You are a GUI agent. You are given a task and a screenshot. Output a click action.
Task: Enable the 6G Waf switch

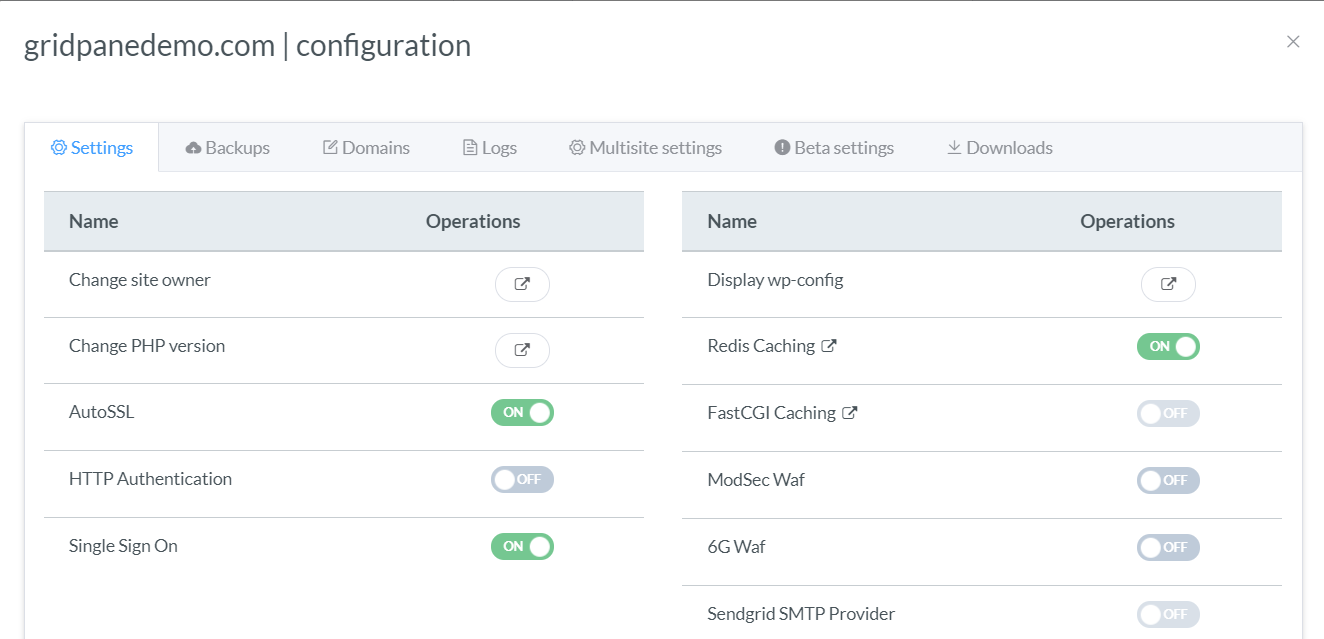tap(1168, 547)
